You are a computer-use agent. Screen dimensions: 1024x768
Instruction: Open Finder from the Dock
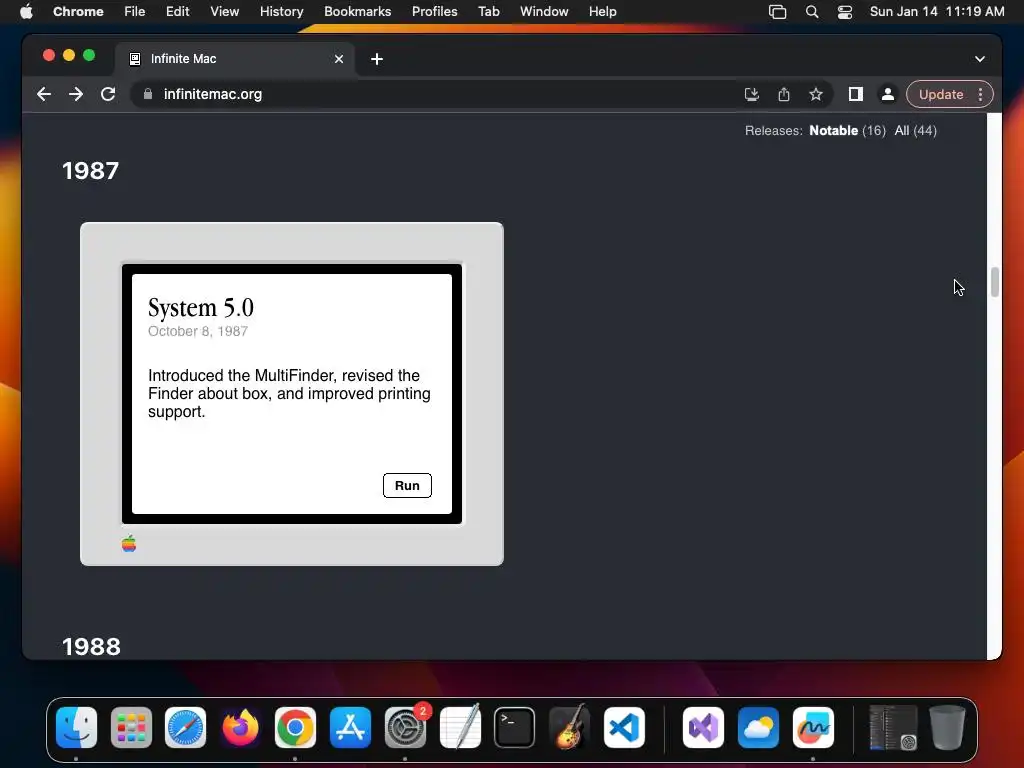(x=76, y=727)
